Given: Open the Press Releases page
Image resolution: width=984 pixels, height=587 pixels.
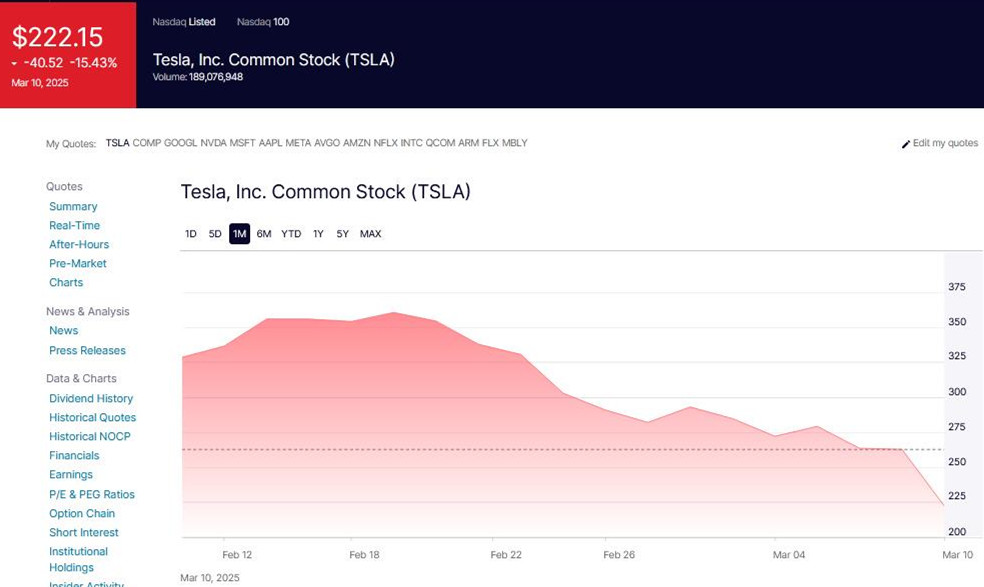Looking at the screenshot, I should coord(87,351).
